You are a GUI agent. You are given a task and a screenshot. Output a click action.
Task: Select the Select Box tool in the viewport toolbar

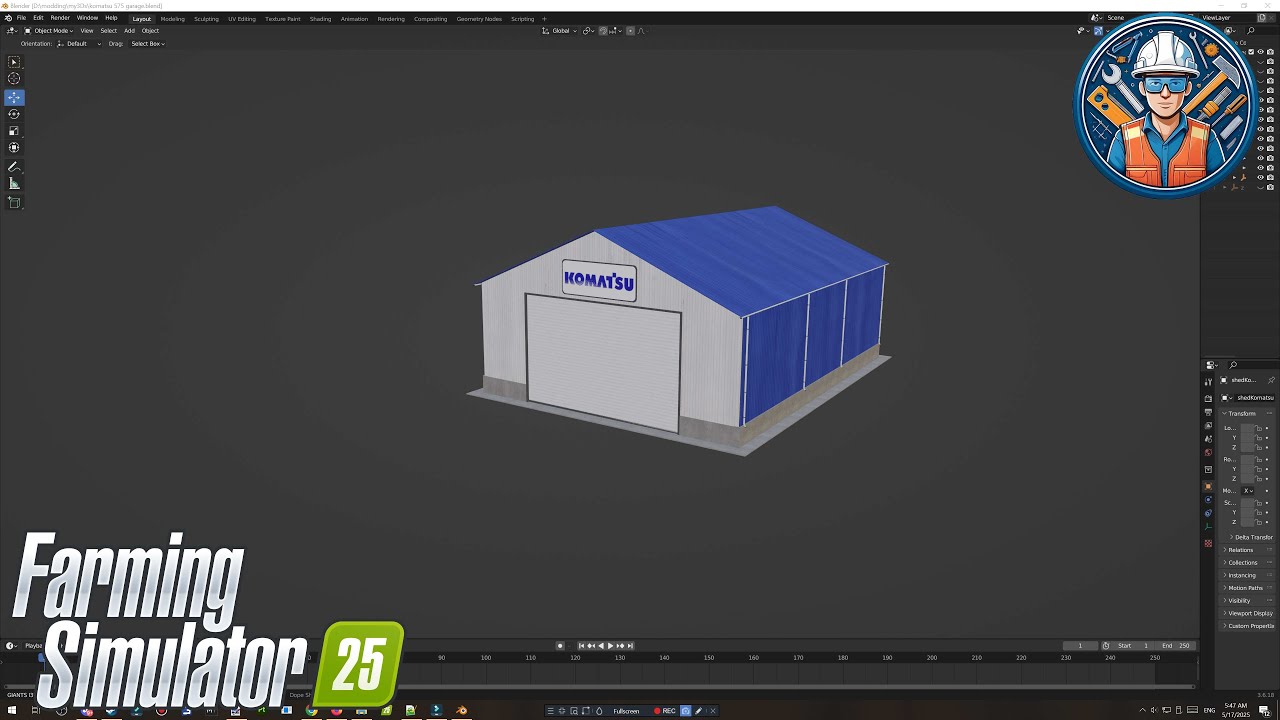click(14, 62)
